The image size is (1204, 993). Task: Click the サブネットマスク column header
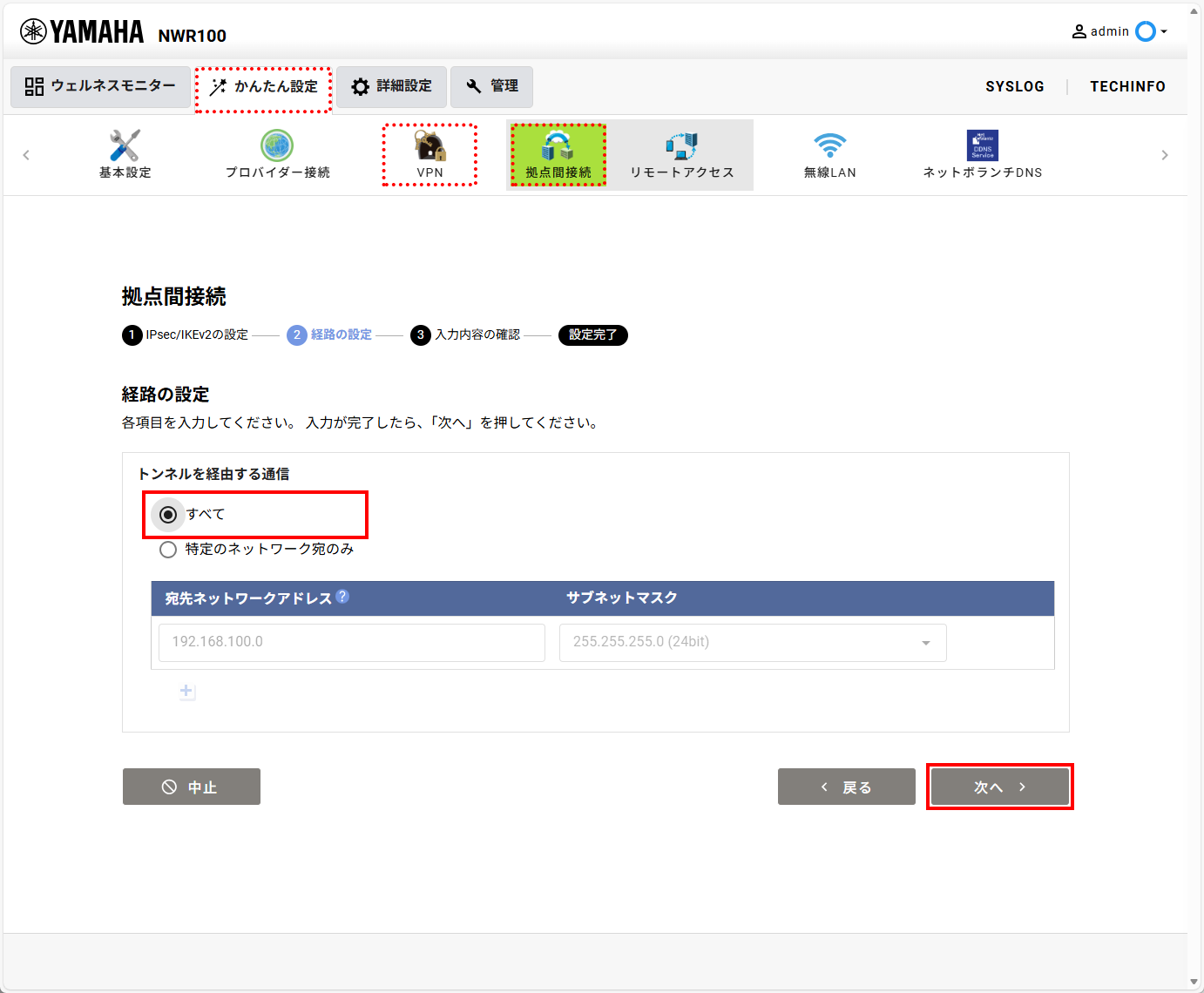point(622,598)
